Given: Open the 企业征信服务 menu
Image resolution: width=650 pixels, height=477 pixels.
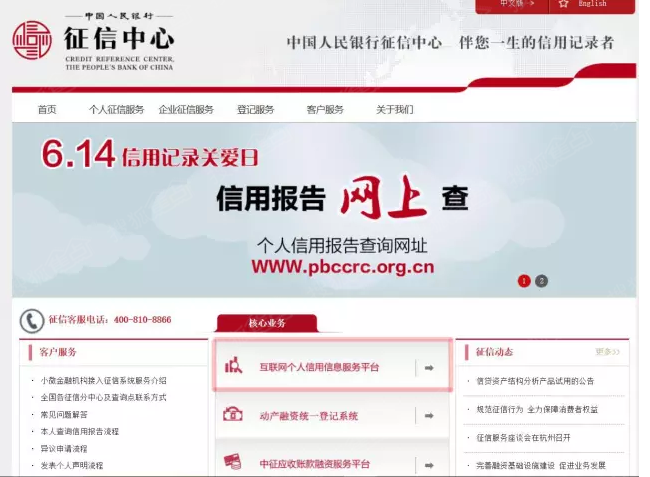Looking at the screenshot, I should 186,109.
